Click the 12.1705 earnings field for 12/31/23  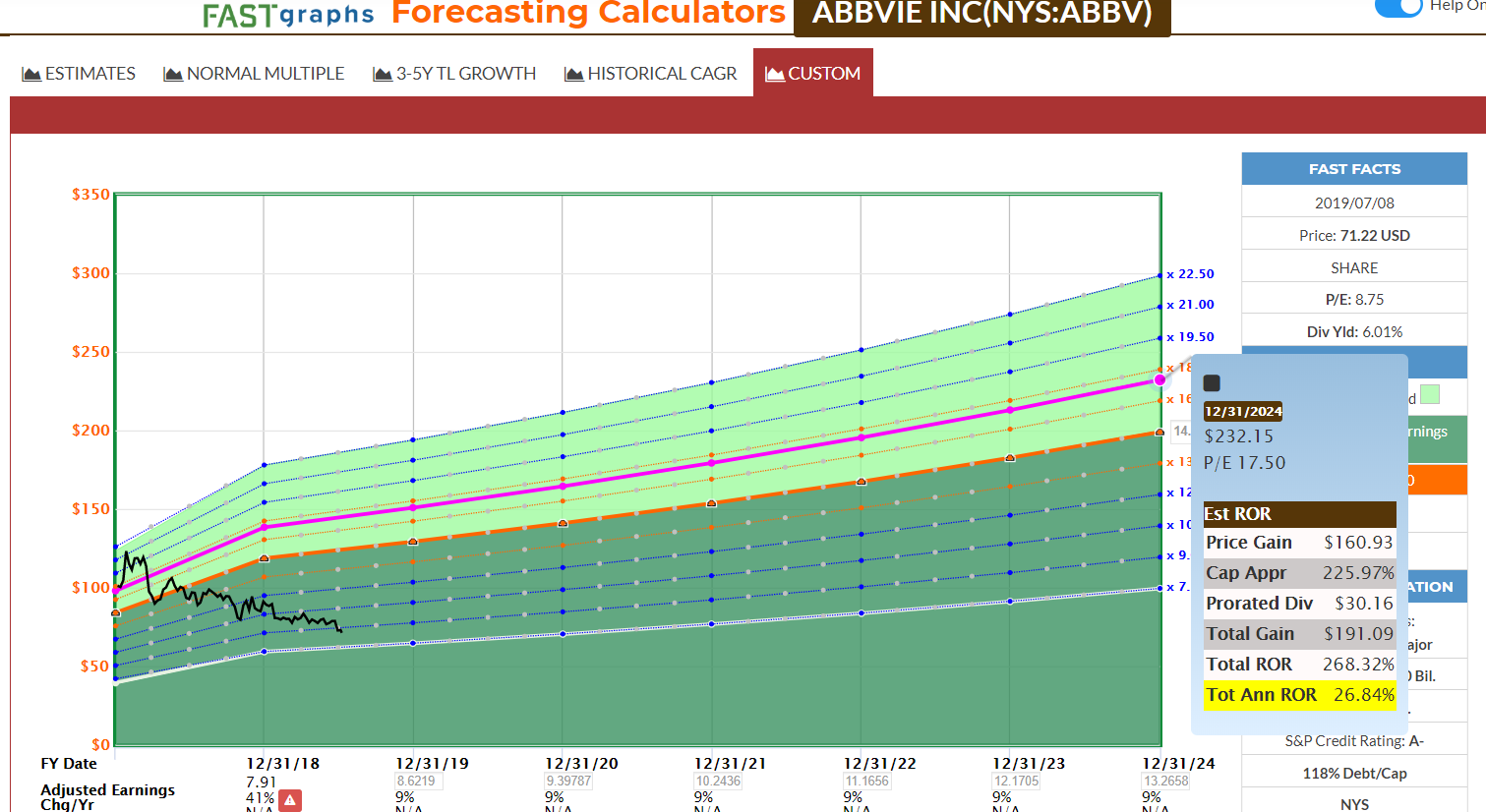pos(1017,782)
